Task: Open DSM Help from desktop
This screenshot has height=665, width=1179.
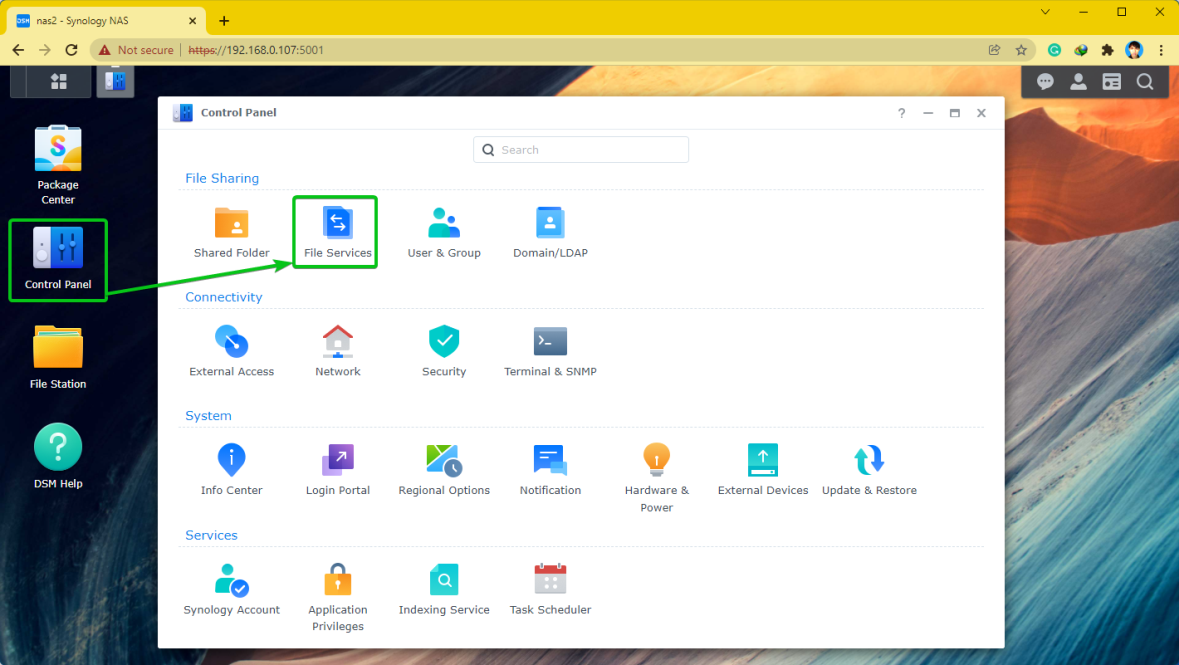Action: pos(58,457)
